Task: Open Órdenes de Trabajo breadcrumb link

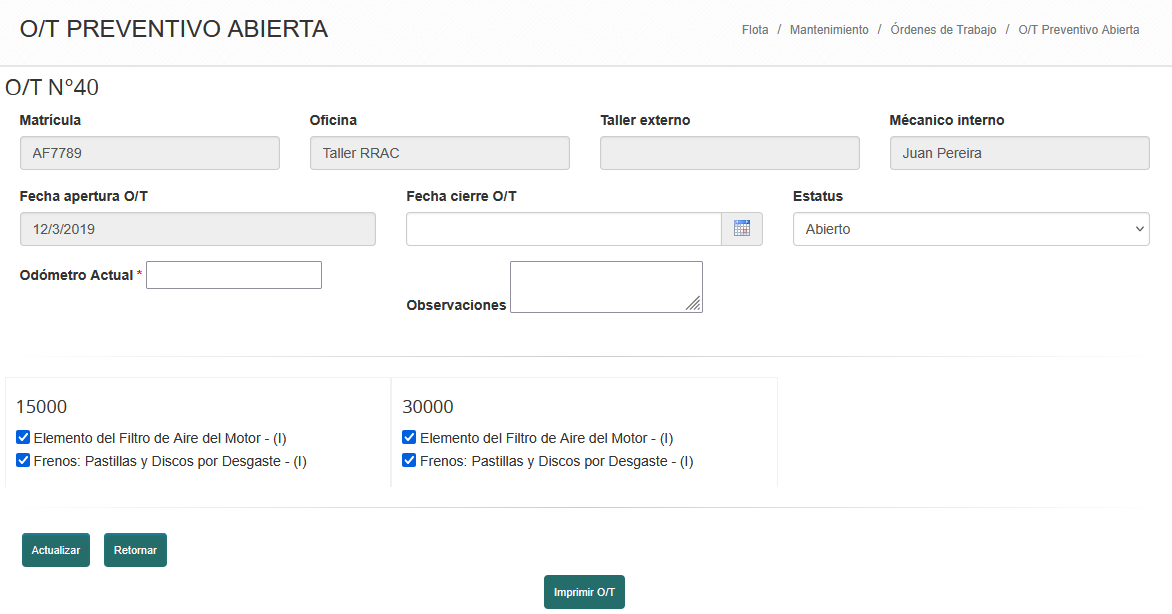Action: 943,30
